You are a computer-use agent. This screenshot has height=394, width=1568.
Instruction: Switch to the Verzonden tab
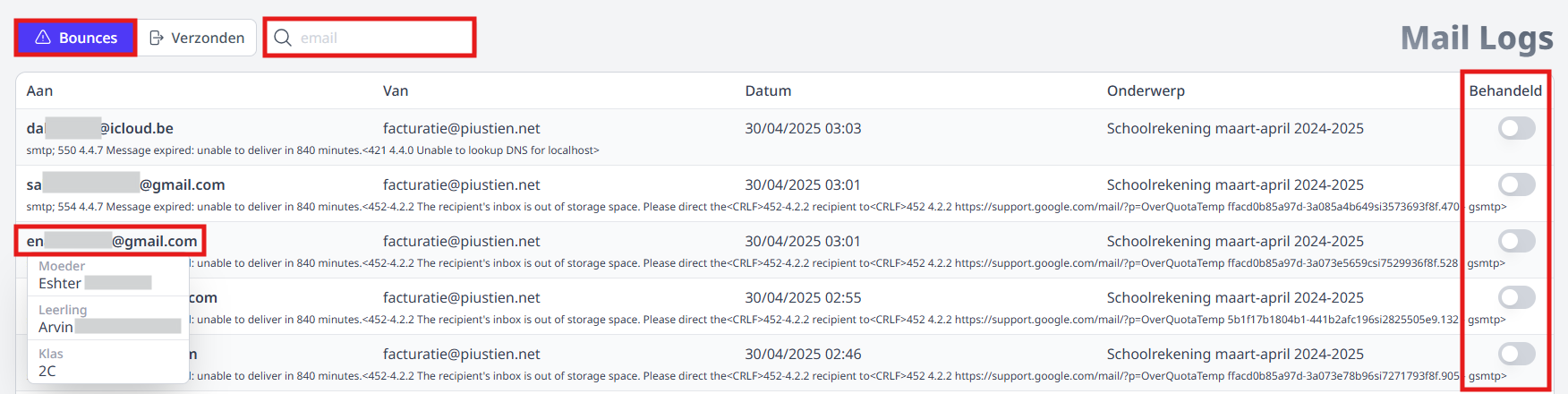pyautogui.click(x=197, y=38)
